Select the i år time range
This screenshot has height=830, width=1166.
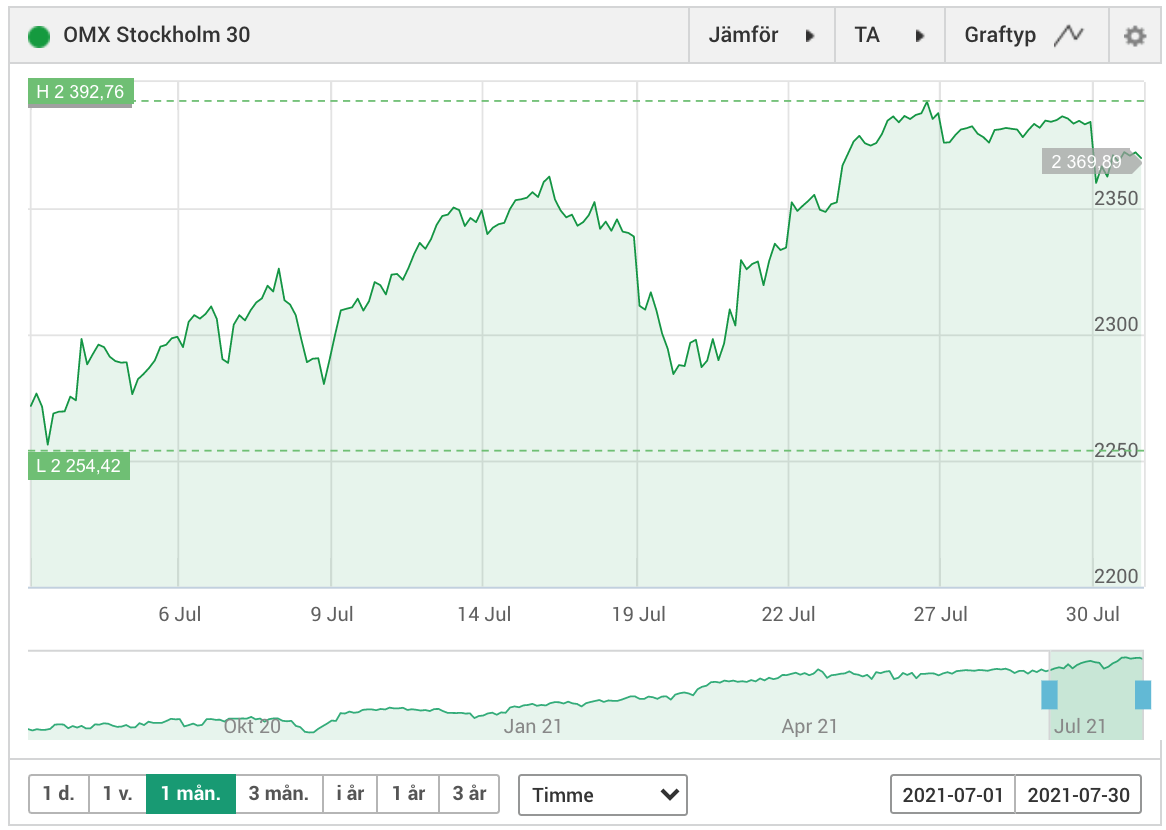coord(350,794)
